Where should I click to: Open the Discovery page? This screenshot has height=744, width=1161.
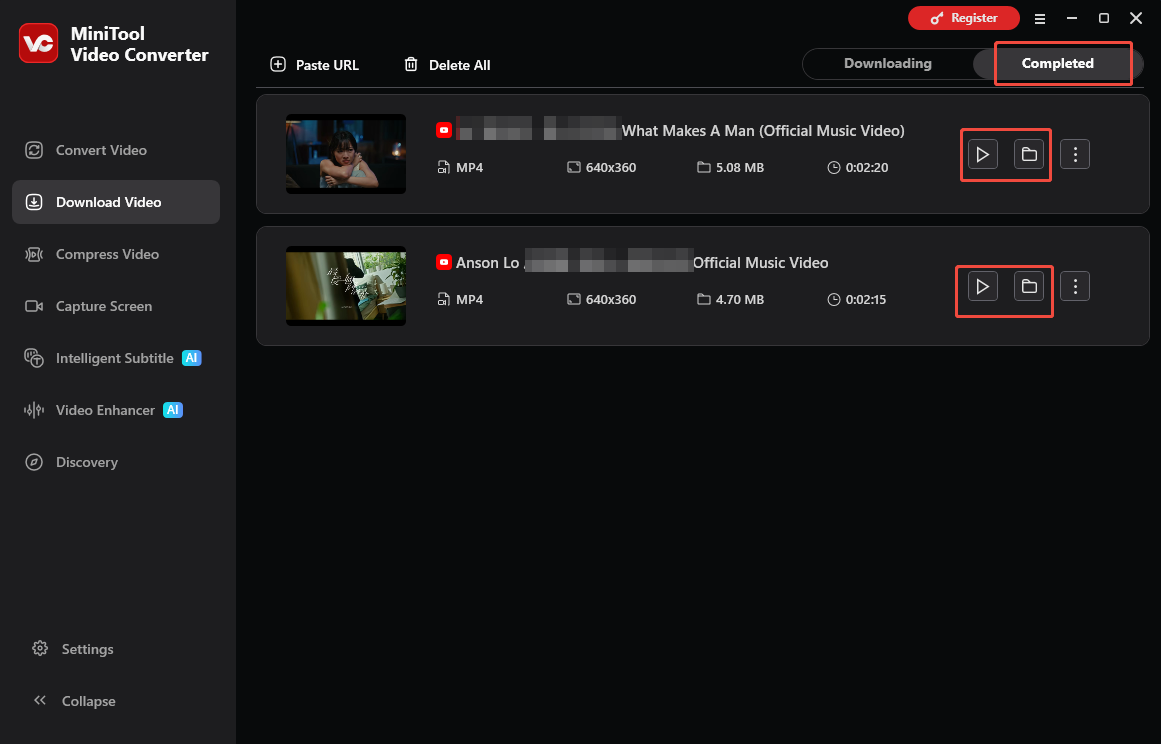[116, 462]
